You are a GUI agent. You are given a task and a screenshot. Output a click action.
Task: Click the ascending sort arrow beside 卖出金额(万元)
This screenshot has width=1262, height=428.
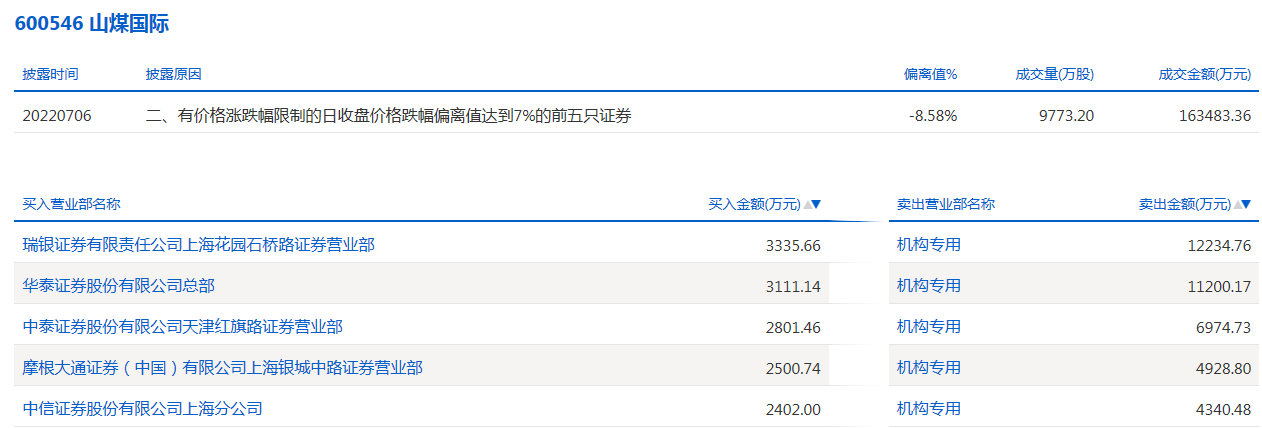coord(1237,205)
